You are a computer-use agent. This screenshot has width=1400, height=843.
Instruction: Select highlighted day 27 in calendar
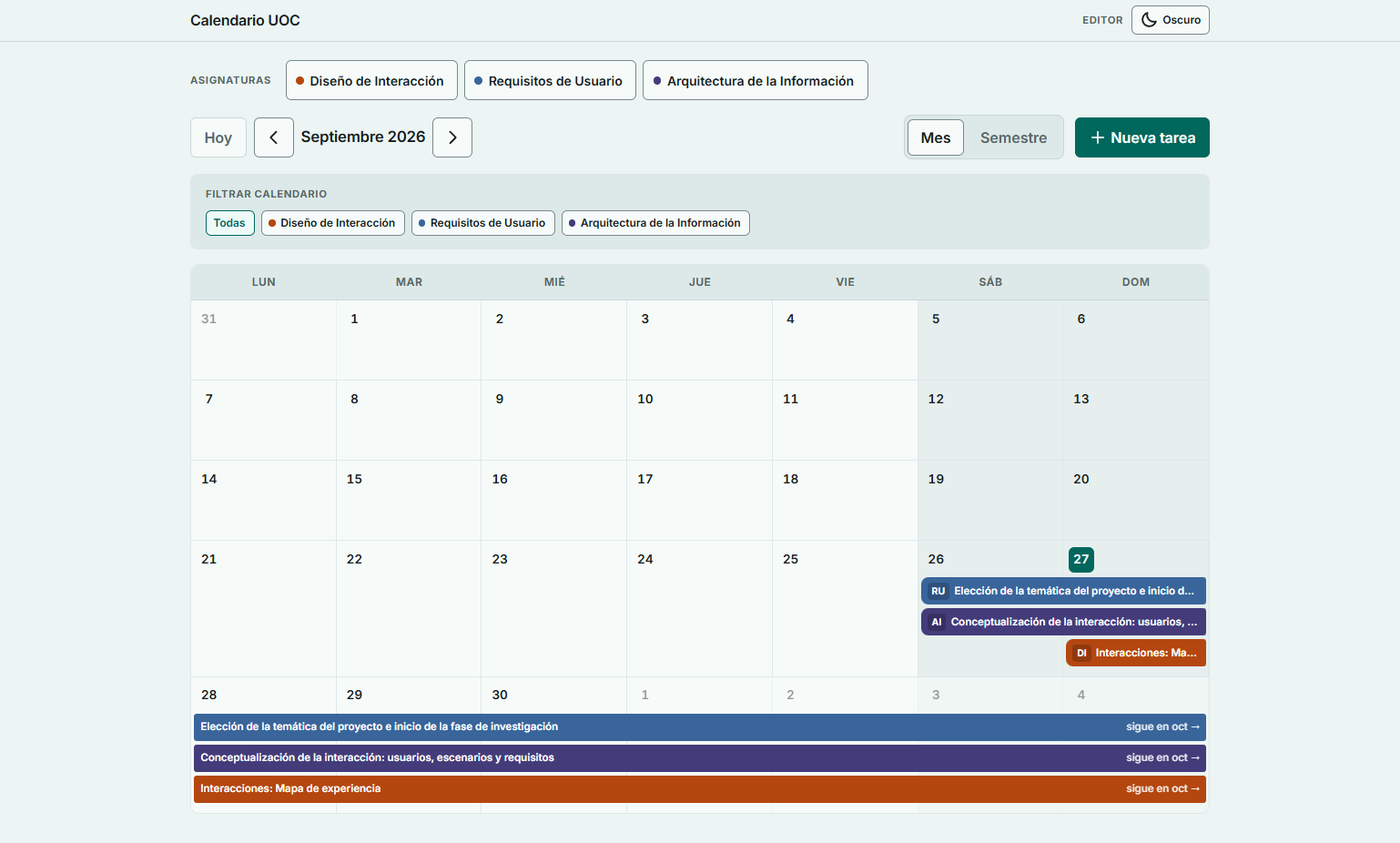[x=1080, y=559]
